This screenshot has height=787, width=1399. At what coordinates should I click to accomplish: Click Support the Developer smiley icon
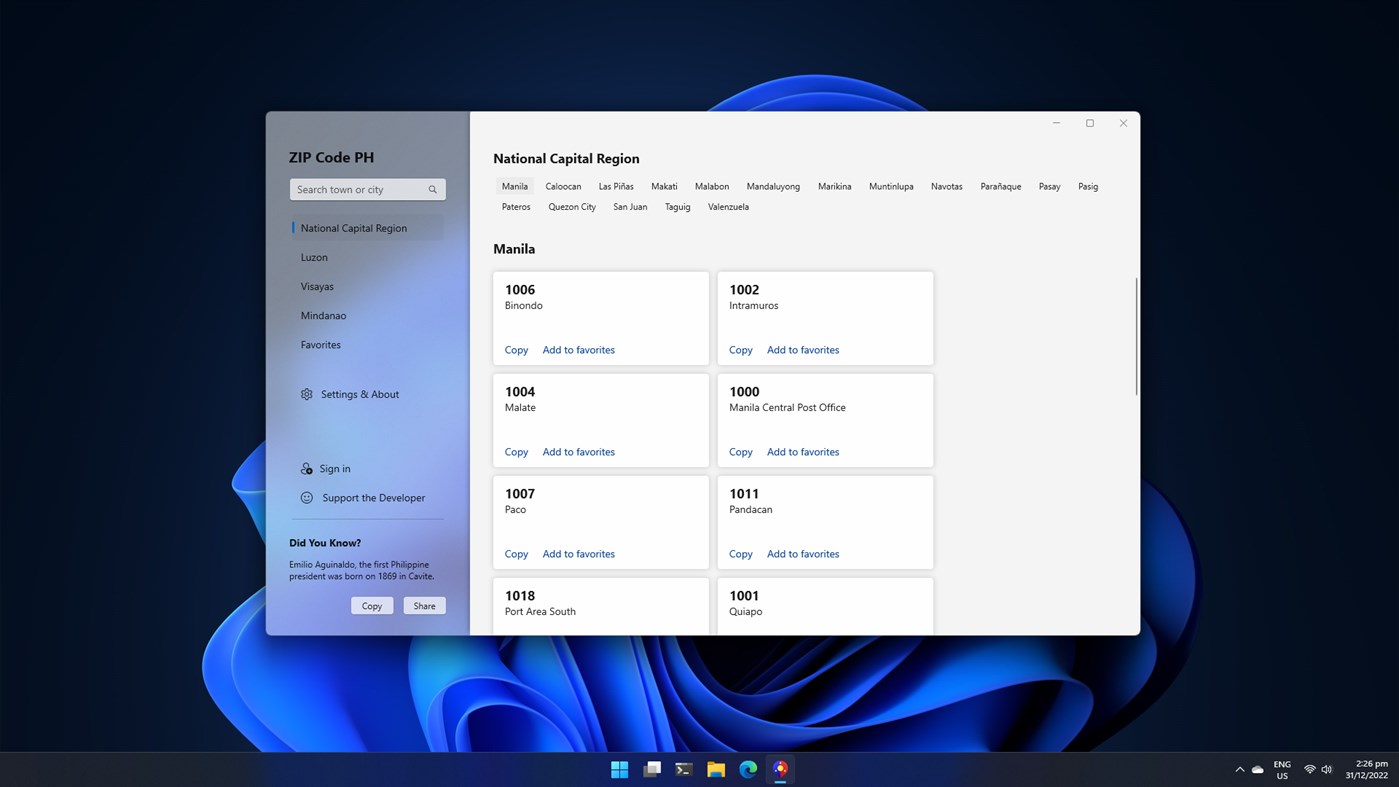click(307, 498)
